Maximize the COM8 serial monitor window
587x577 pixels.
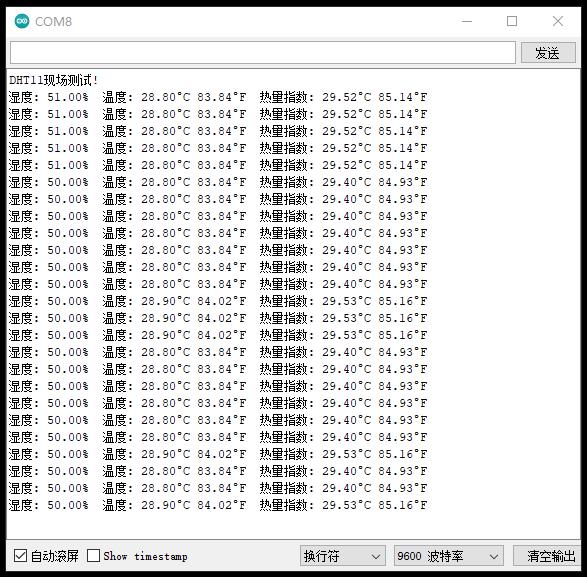click(512, 21)
